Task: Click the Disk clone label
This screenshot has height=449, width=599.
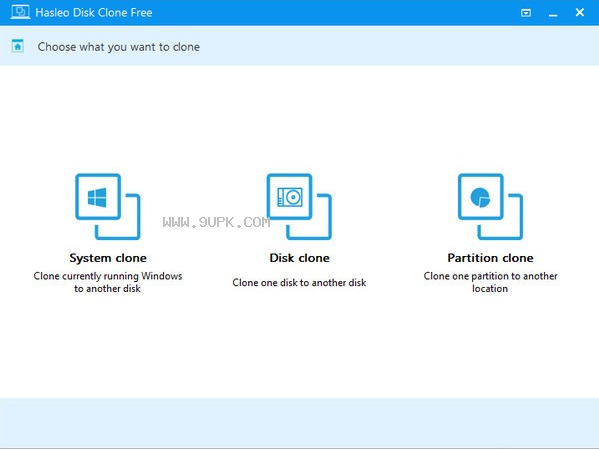Action: click(x=300, y=258)
